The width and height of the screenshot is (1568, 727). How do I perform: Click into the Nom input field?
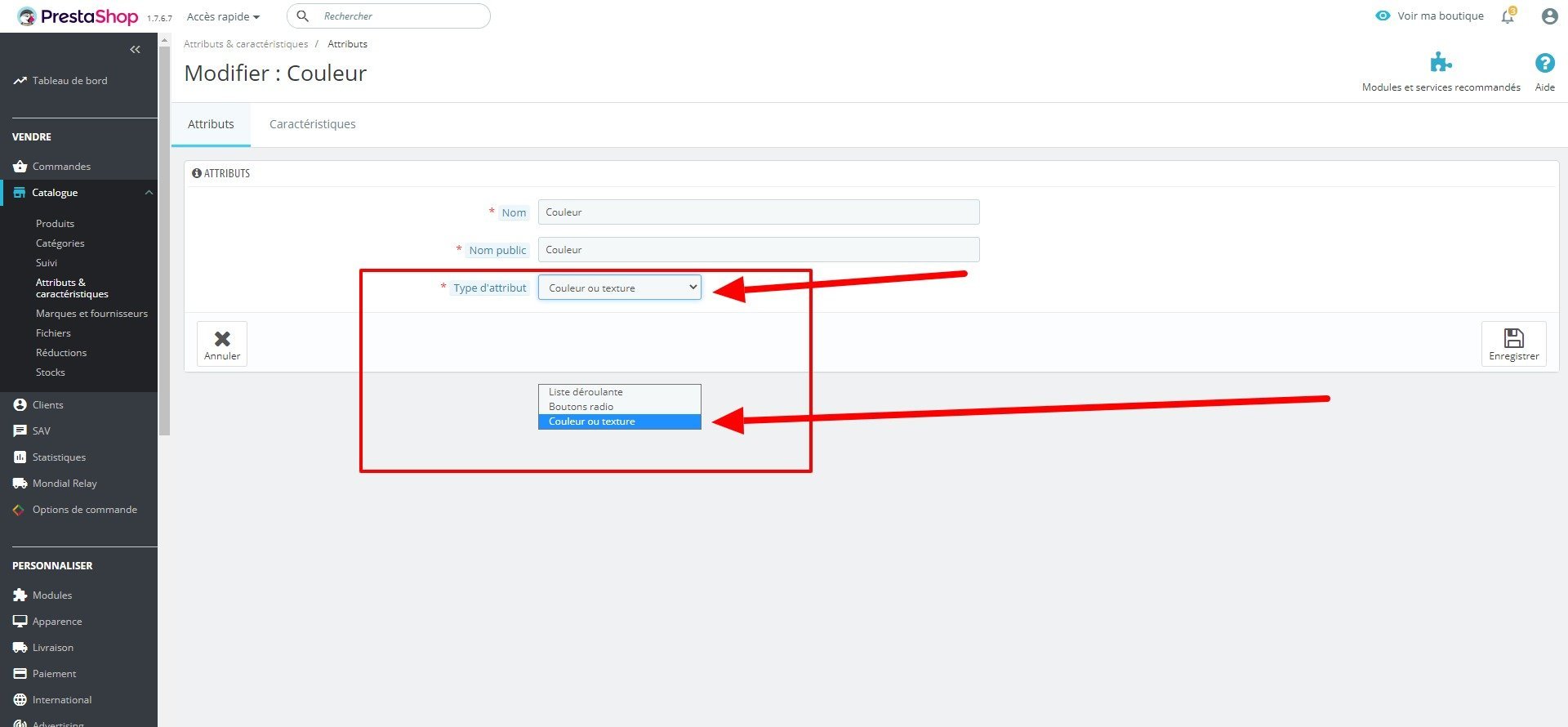coord(759,212)
